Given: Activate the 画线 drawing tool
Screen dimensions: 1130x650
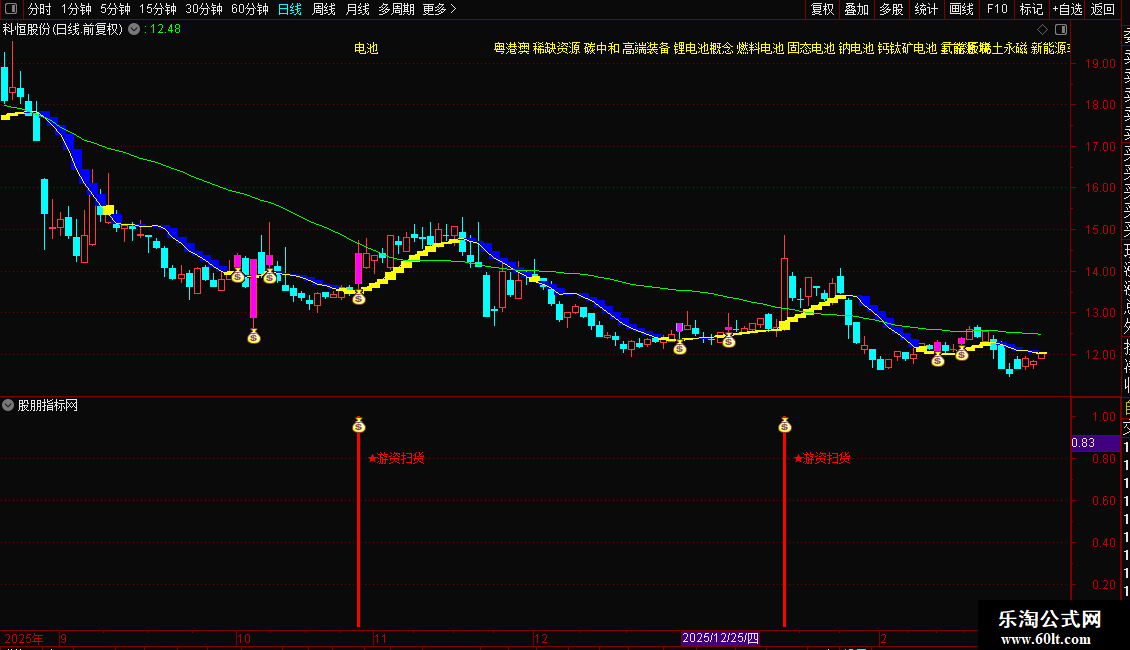Looking at the screenshot, I should [x=961, y=9].
